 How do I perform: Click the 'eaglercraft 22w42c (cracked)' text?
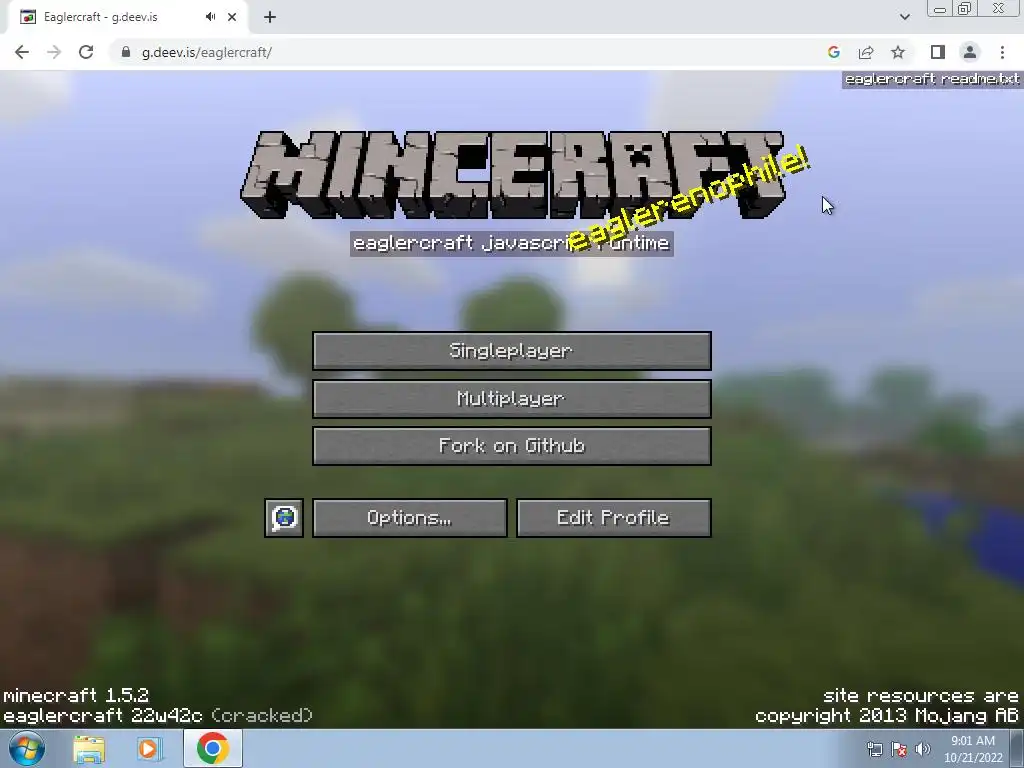click(x=158, y=716)
